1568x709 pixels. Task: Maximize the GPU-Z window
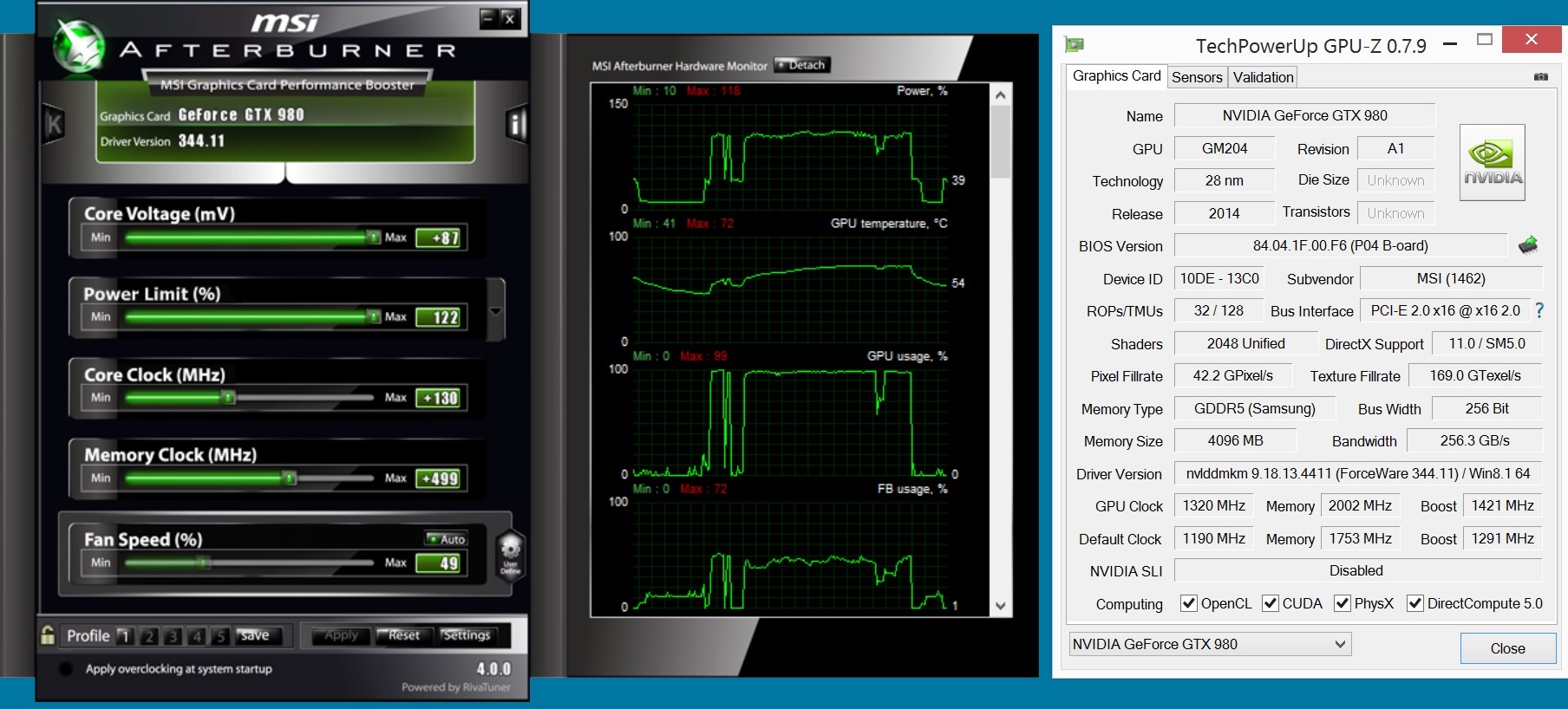1485,39
